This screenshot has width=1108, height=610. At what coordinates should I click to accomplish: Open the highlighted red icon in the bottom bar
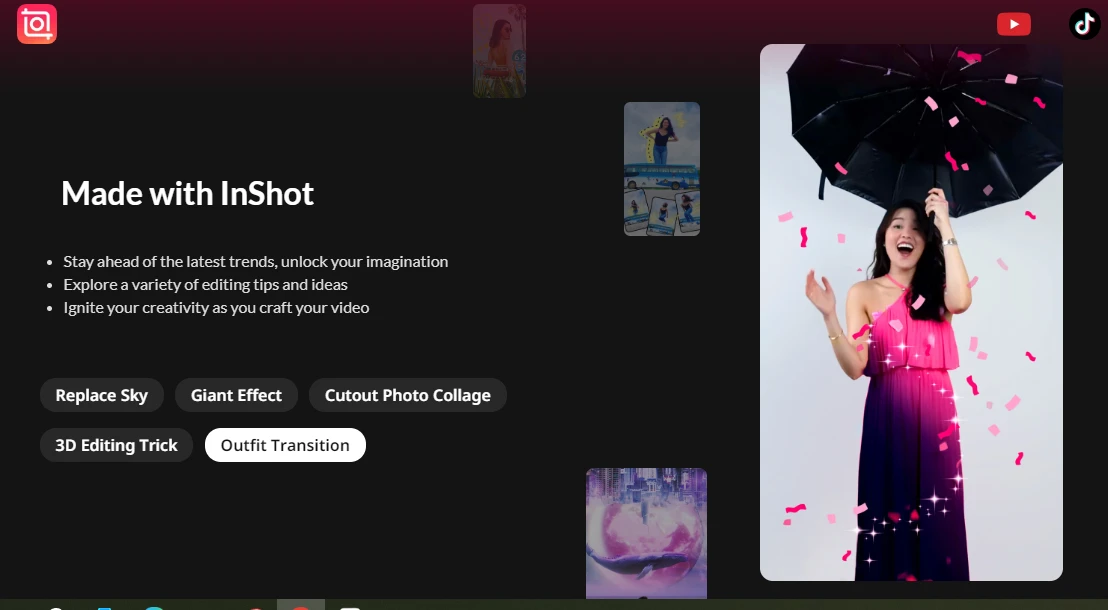point(299,608)
